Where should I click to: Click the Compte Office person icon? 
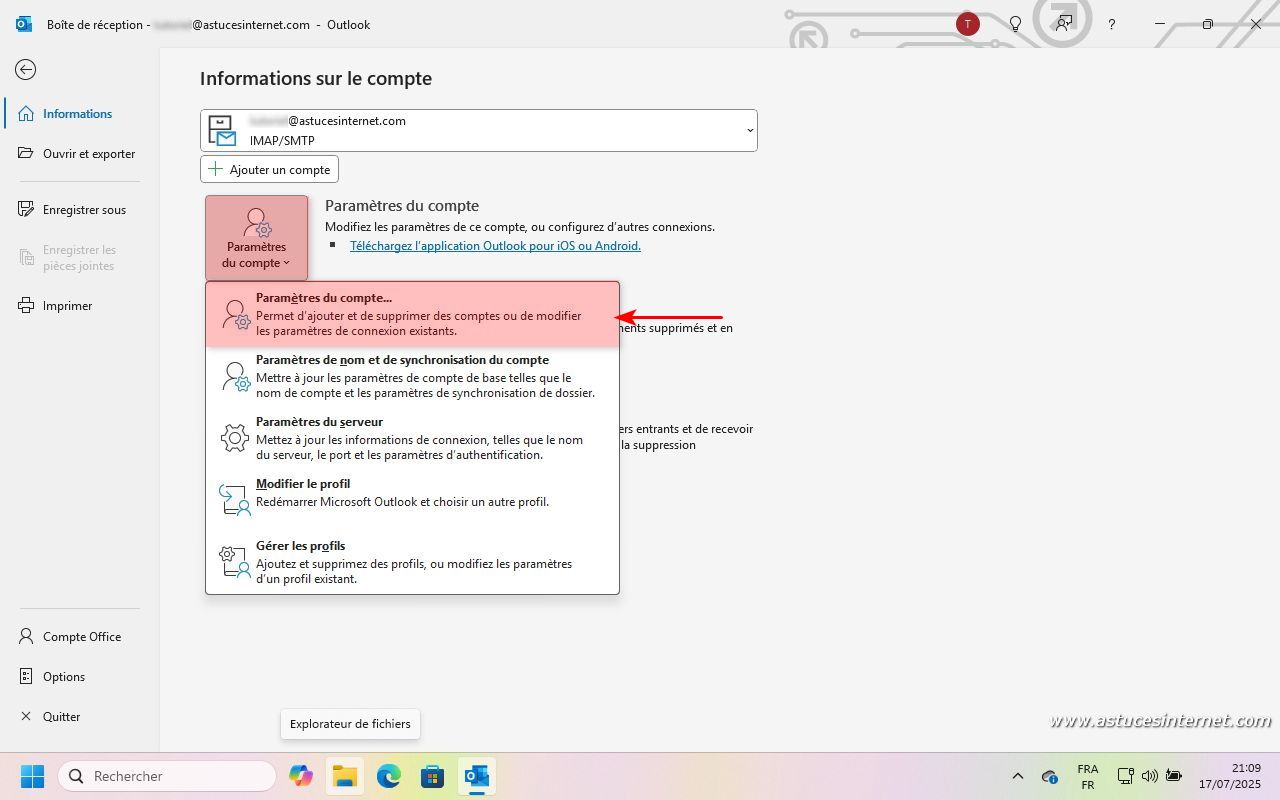(26, 636)
